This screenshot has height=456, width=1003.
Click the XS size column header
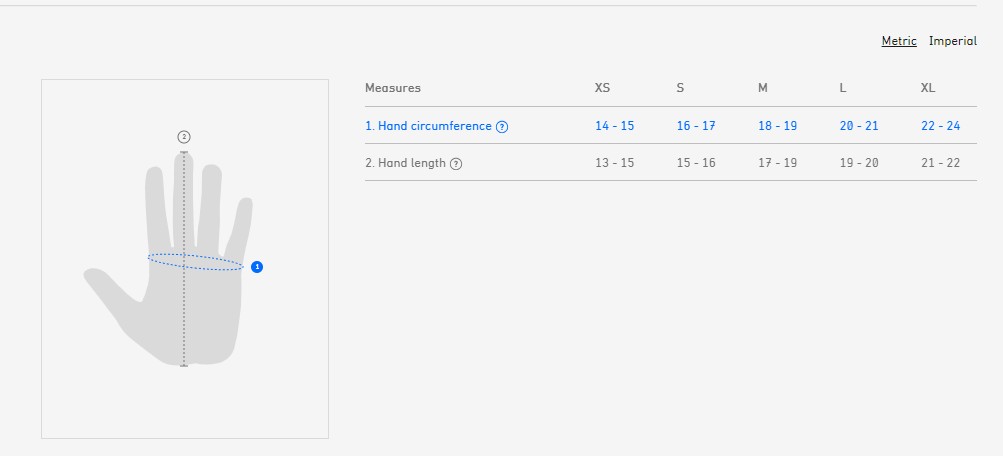(x=602, y=88)
